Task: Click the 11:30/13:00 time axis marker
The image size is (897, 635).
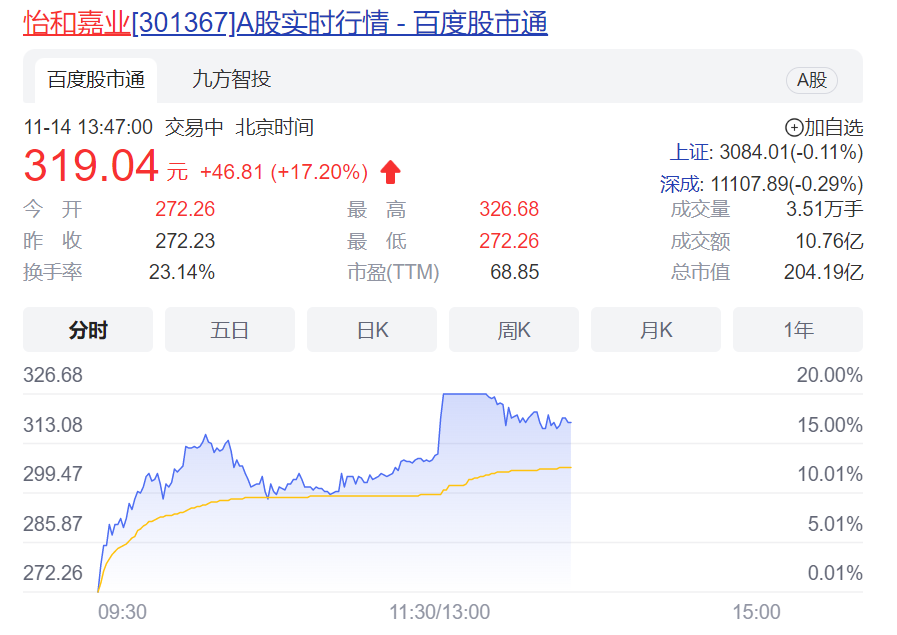Action: [x=440, y=612]
